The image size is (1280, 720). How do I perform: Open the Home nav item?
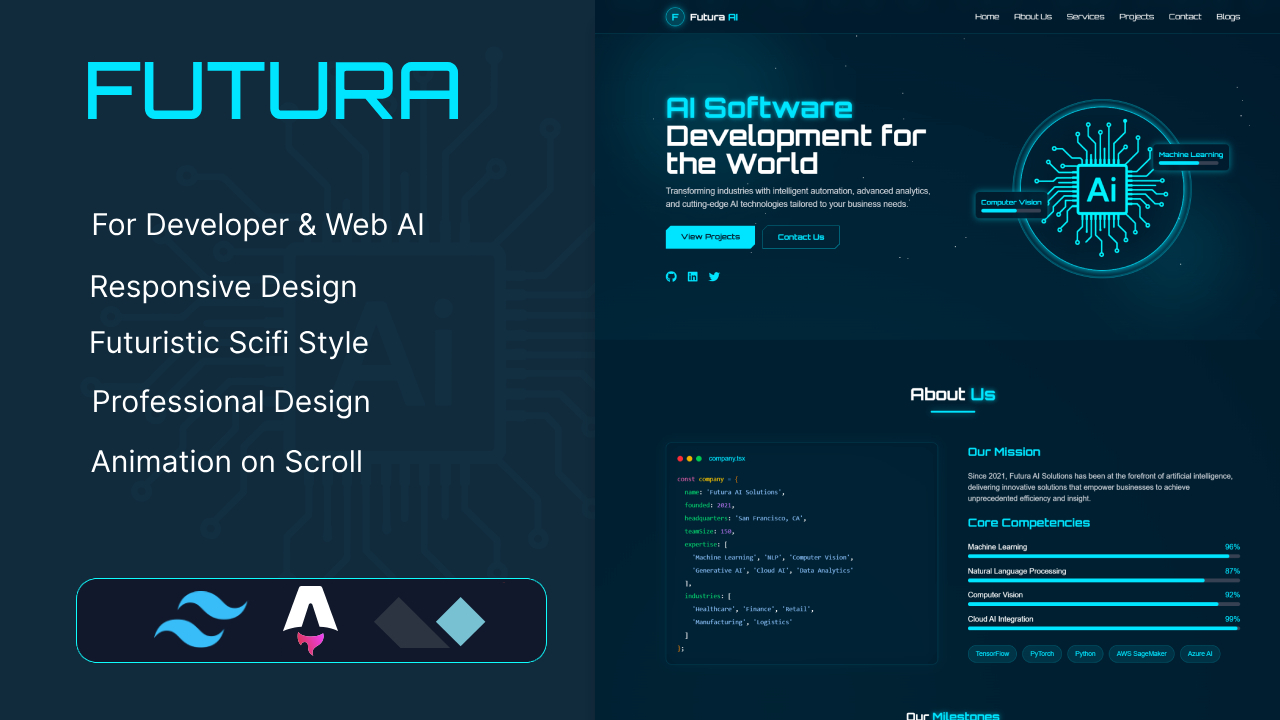(987, 17)
